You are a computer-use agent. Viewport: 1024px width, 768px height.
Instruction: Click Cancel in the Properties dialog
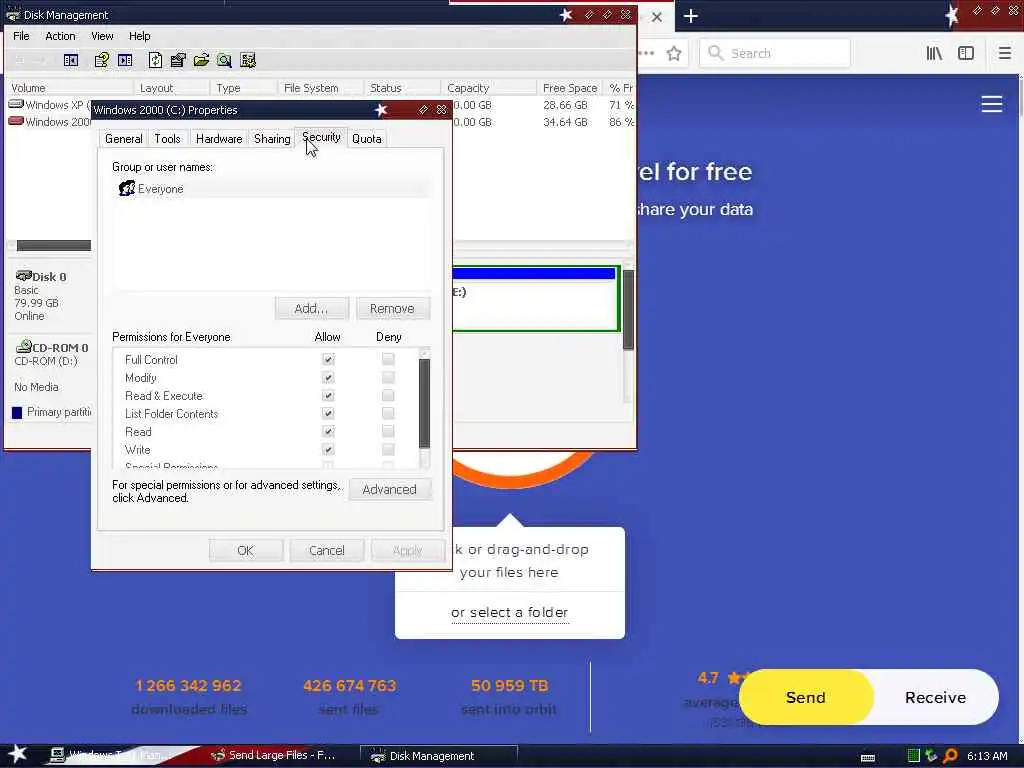pos(327,550)
